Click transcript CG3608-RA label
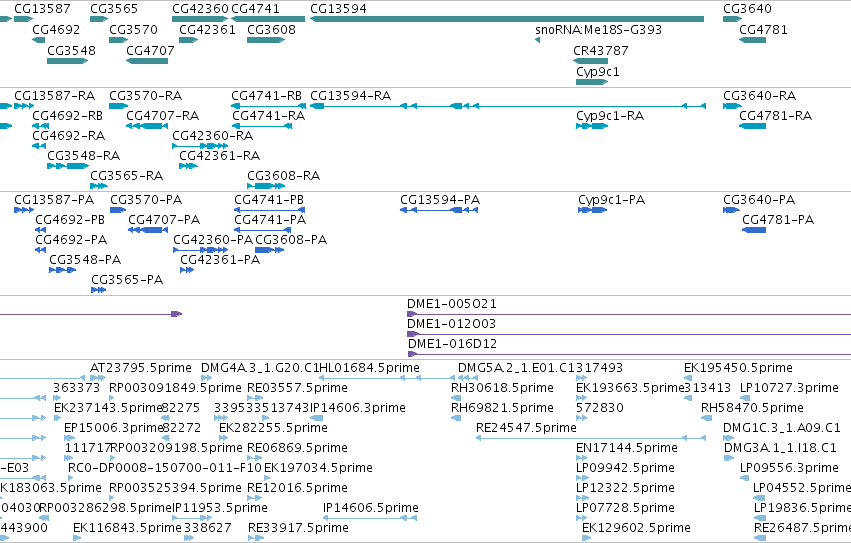 (283, 175)
